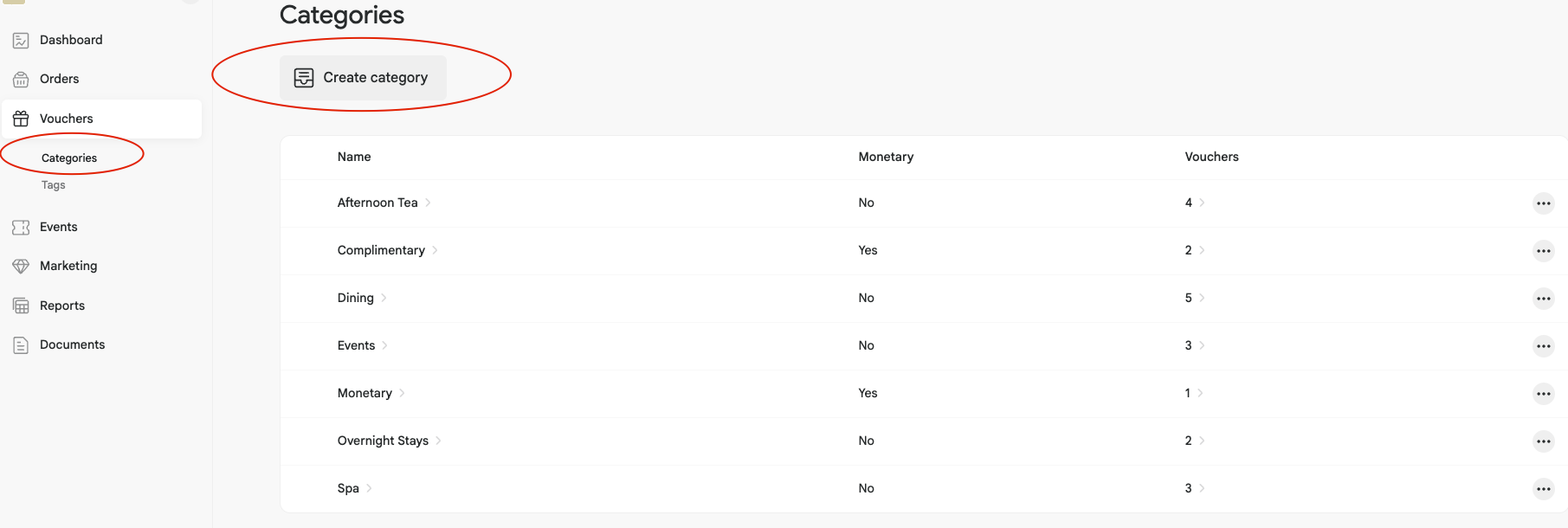The height and width of the screenshot is (528, 1568).
Task: Open the ellipsis menu for Dining category
Action: [x=1543, y=299]
